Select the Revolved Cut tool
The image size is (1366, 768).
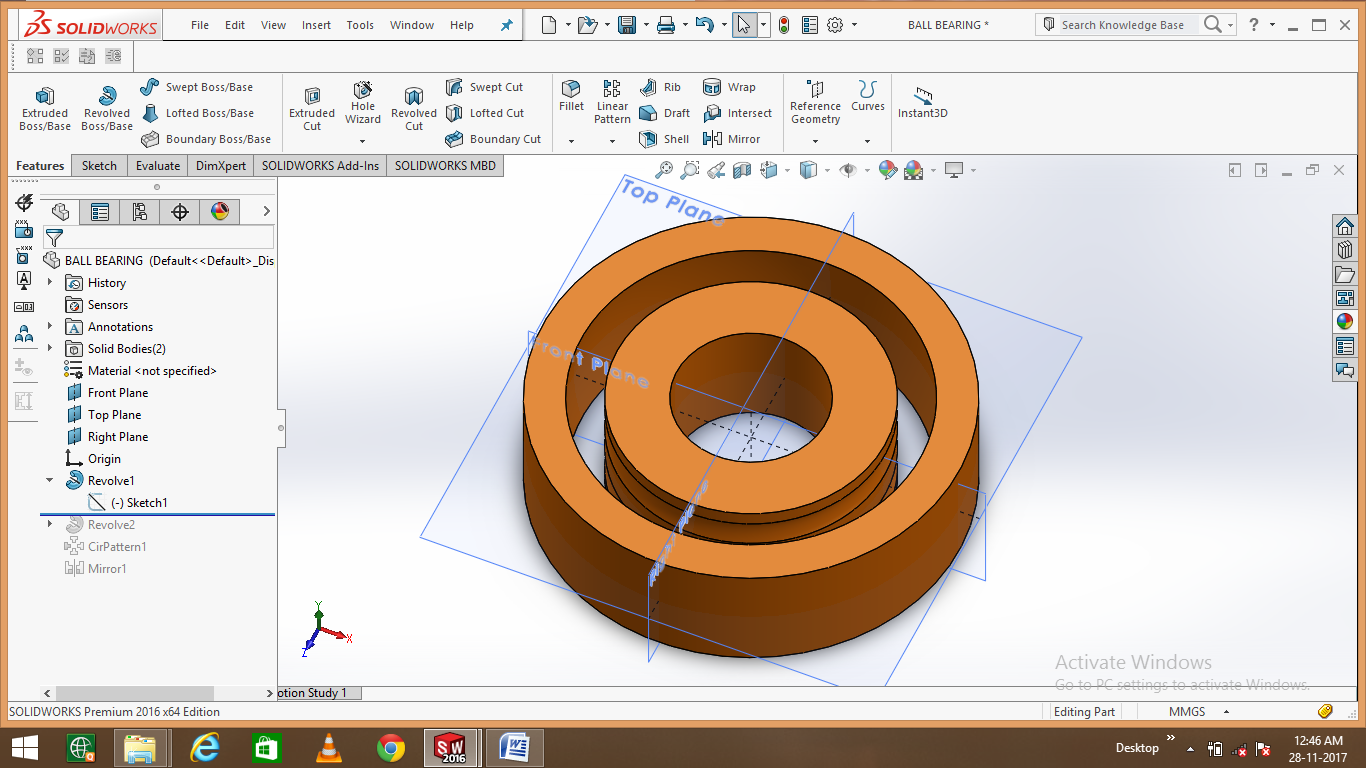[x=413, y=107]
